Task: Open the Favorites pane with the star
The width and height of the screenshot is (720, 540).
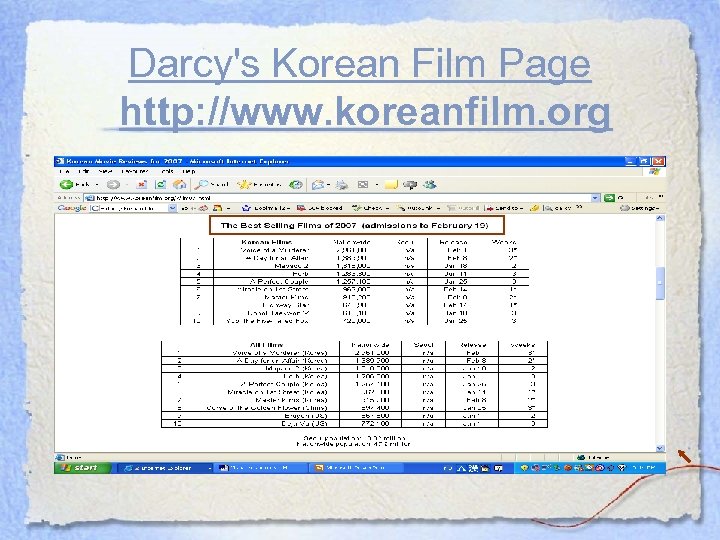Action: [259, 185]
